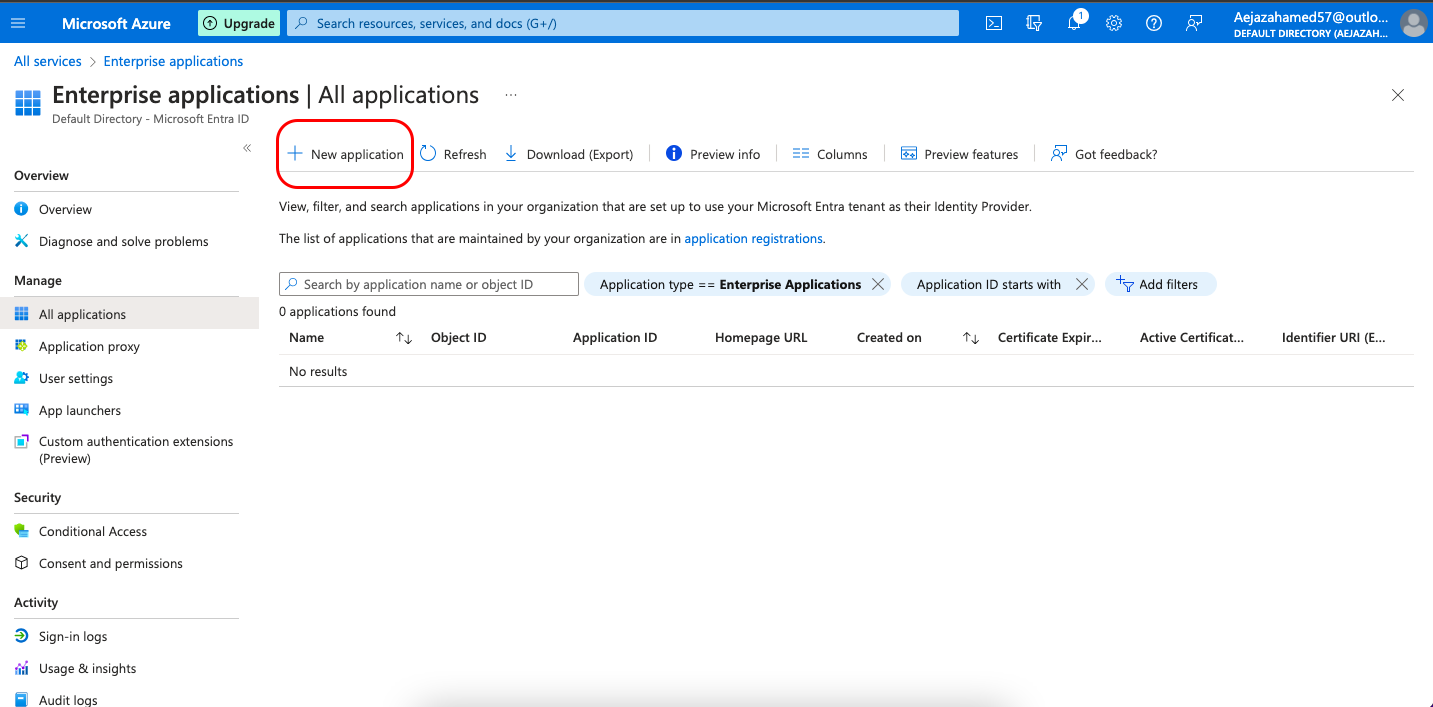Select Sign-in logs in the Activity section
1433x707 pixels.
tap(73, 636)
